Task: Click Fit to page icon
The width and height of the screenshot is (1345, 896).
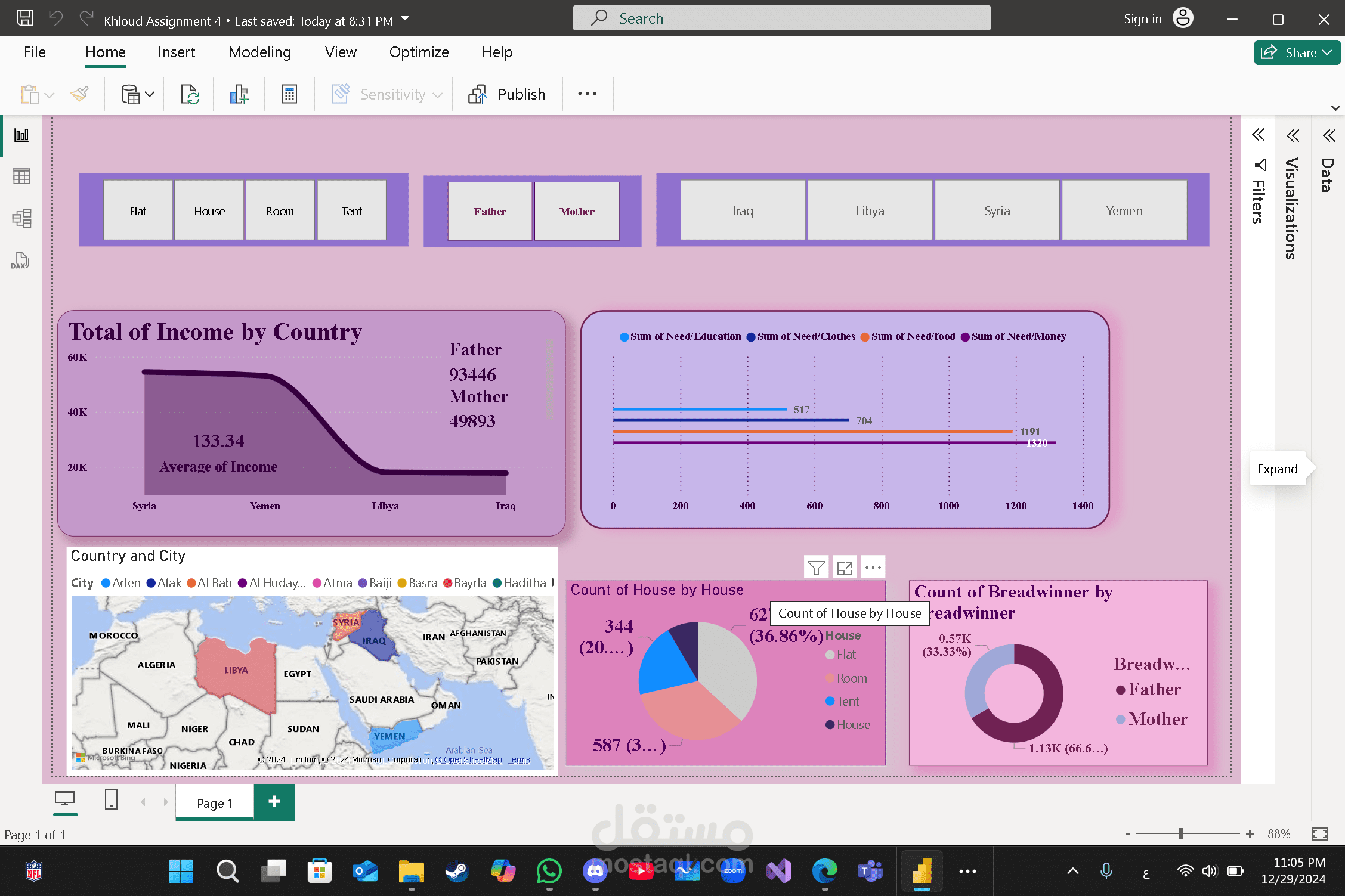Action: [1320, 834]
